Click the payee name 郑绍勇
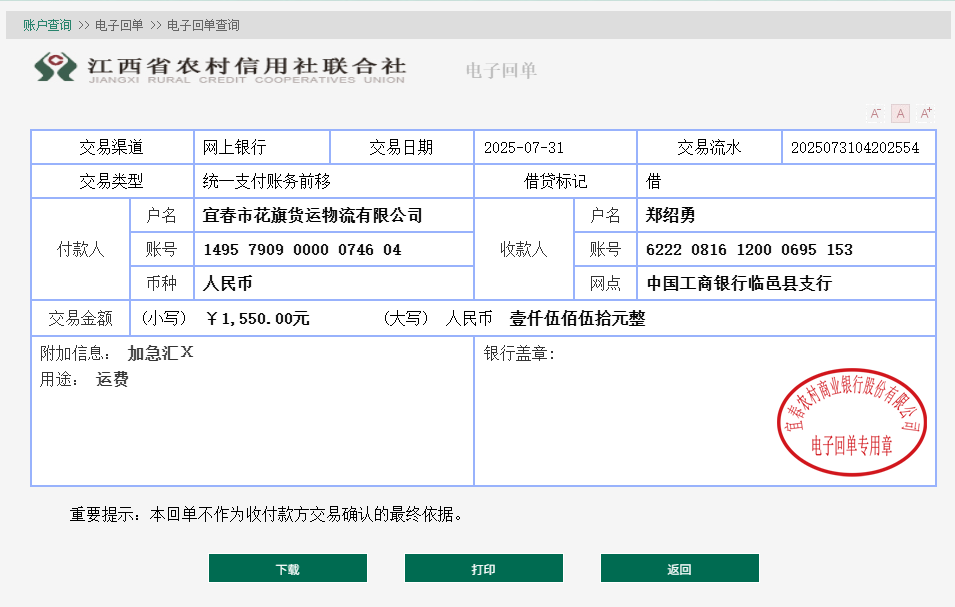955x607 pixels. [670, 216]
